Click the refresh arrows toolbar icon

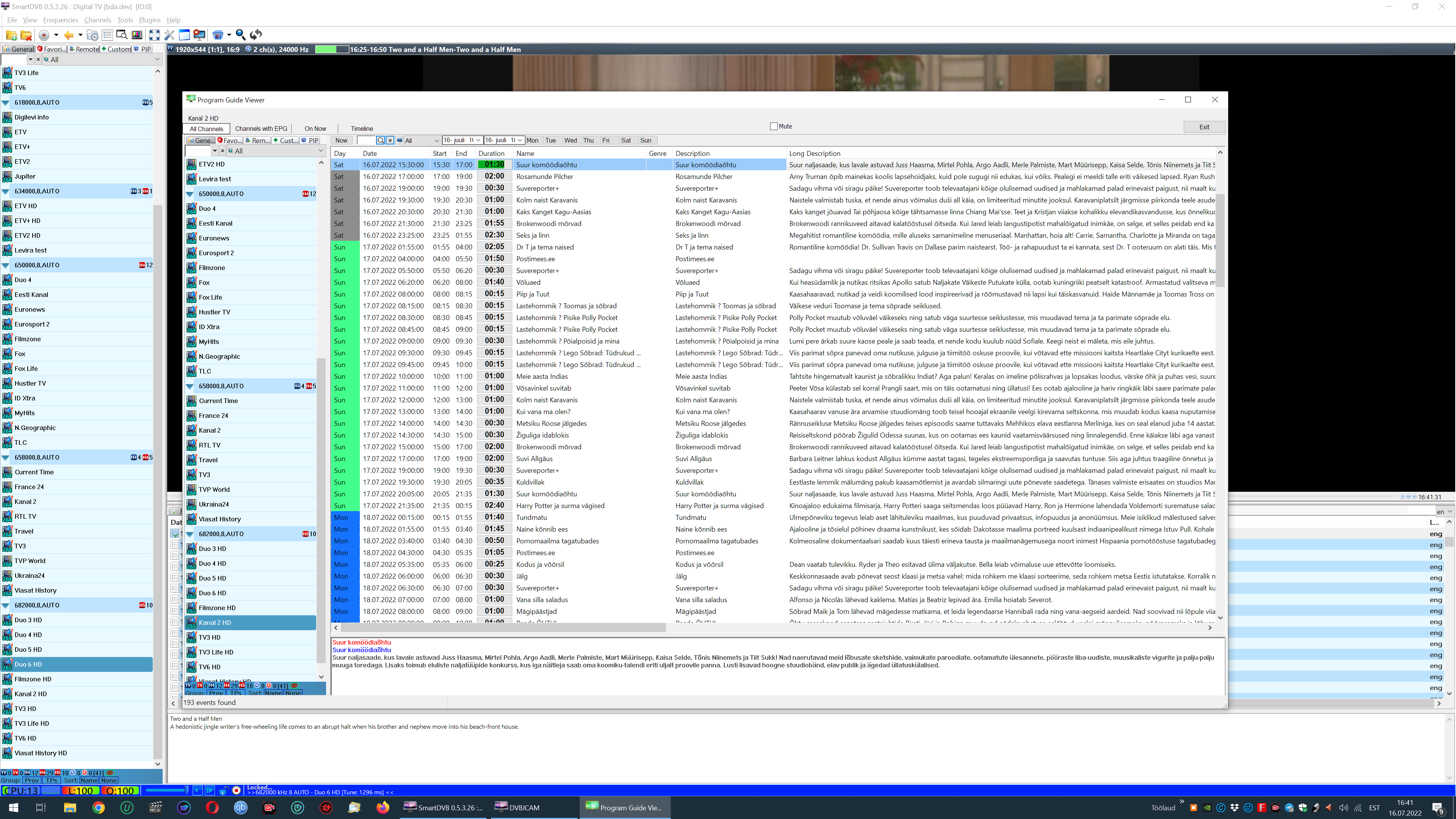(x=256, y=35)
